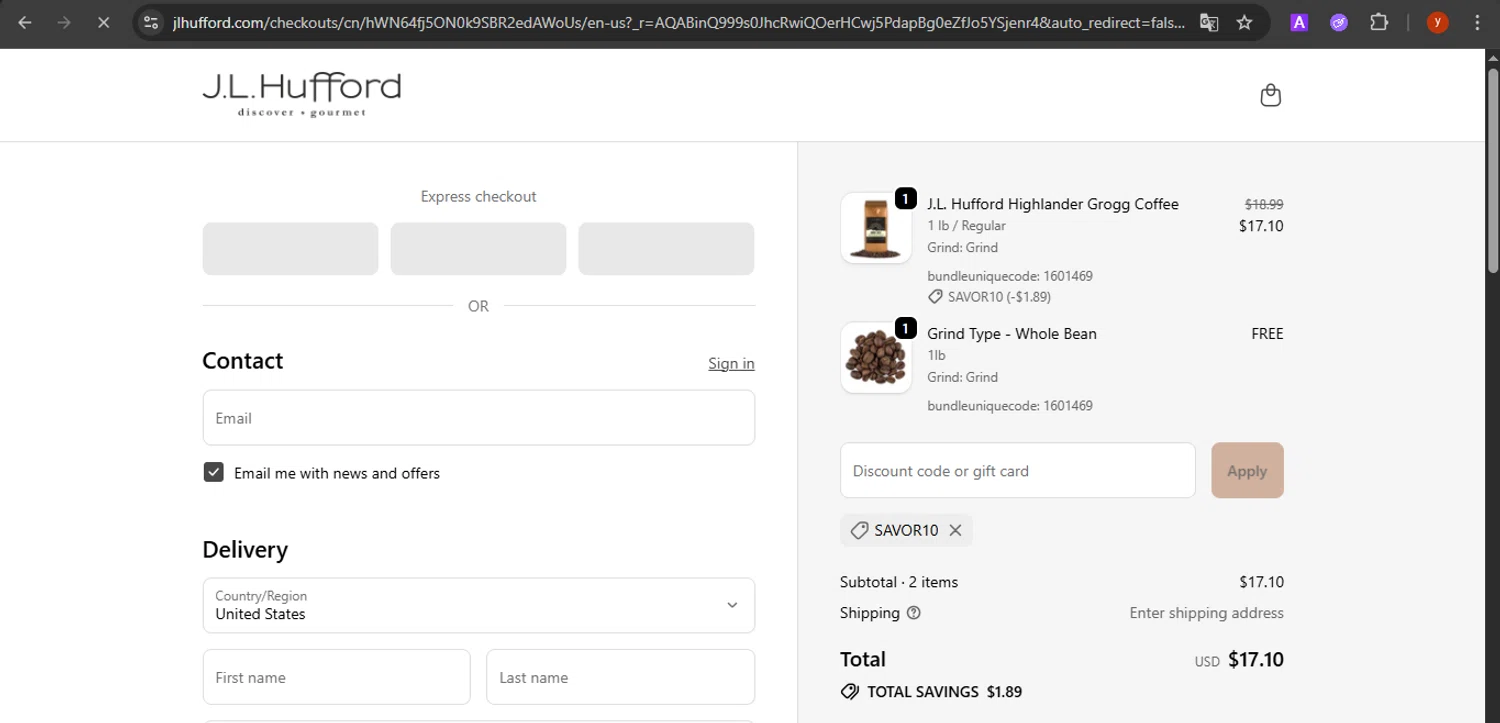Click the translate page icon

coord(1209,22)
